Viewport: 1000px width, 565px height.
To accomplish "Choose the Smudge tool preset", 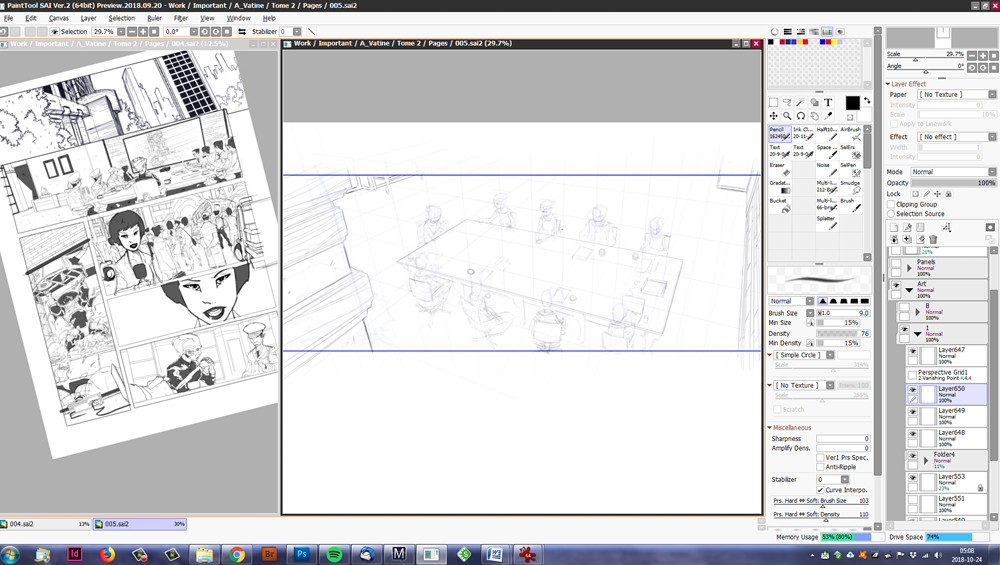I will click(851, 187).
